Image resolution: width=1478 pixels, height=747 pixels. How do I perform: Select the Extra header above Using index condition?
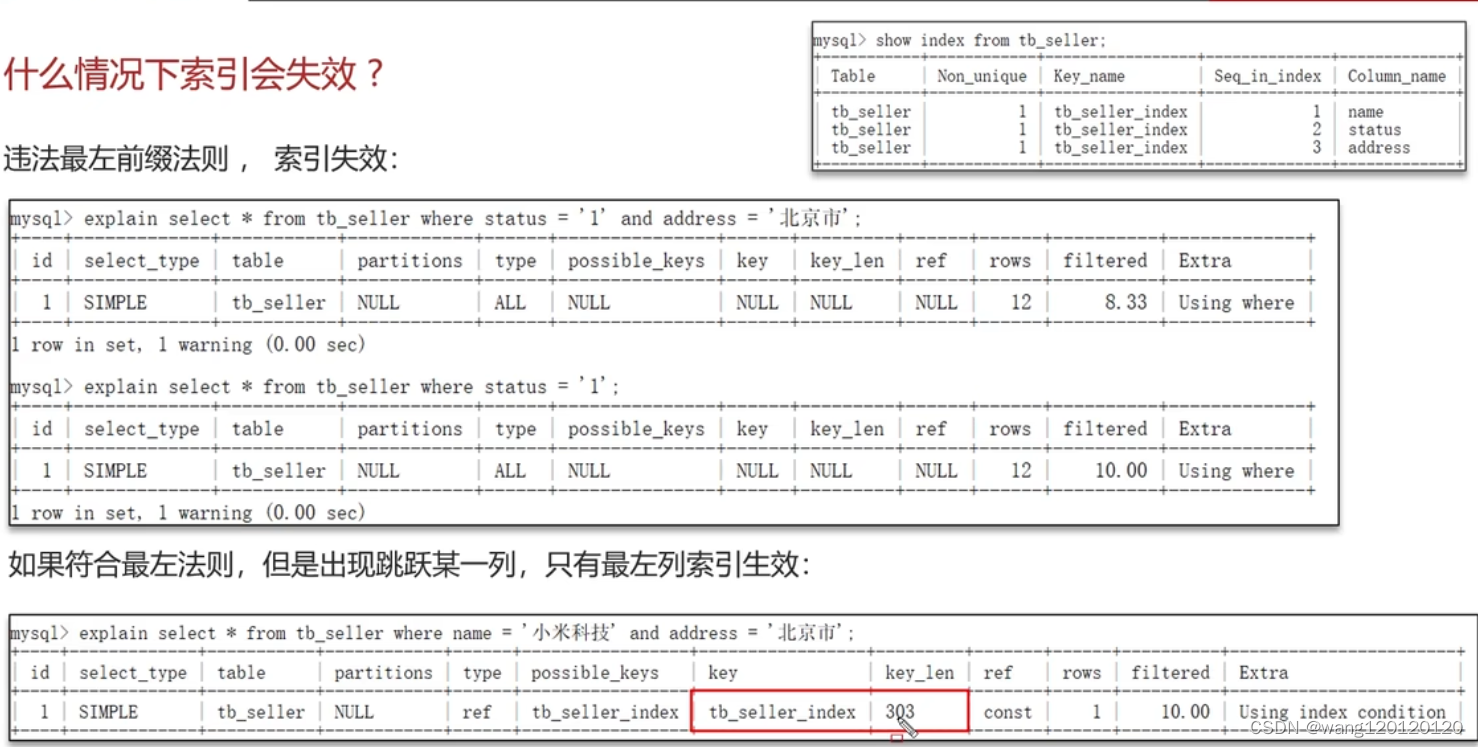(1263, 673)
